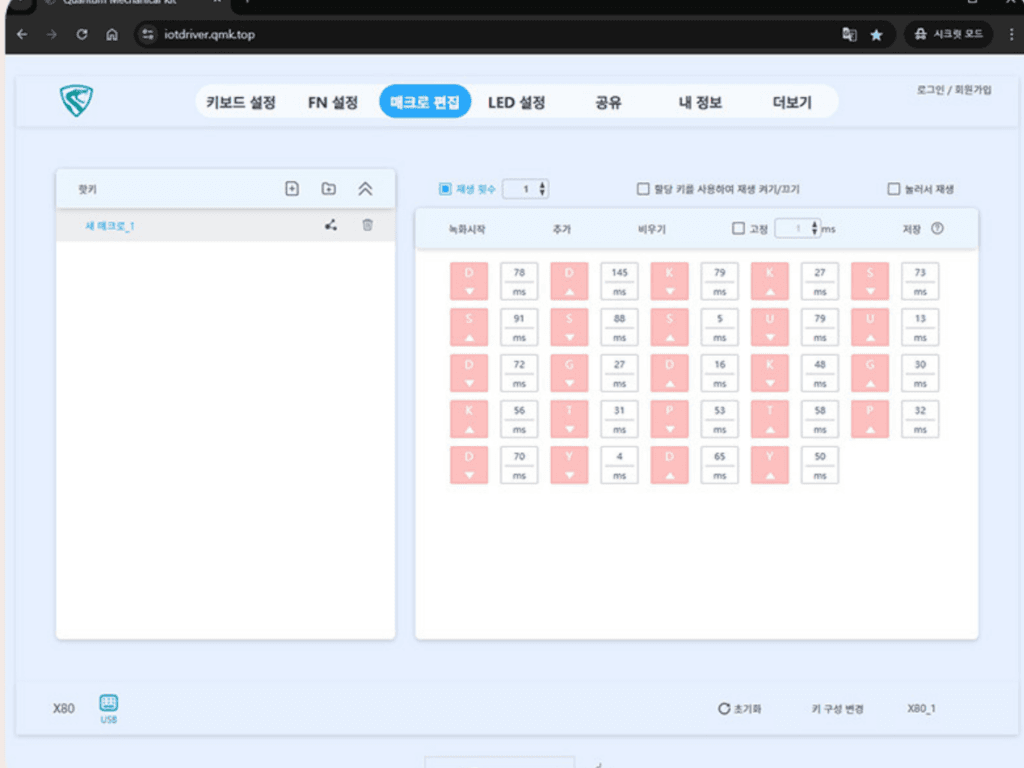Check the 고정 delay checkbox
This screenshot has width=1024, height=768.
[738, 228]
